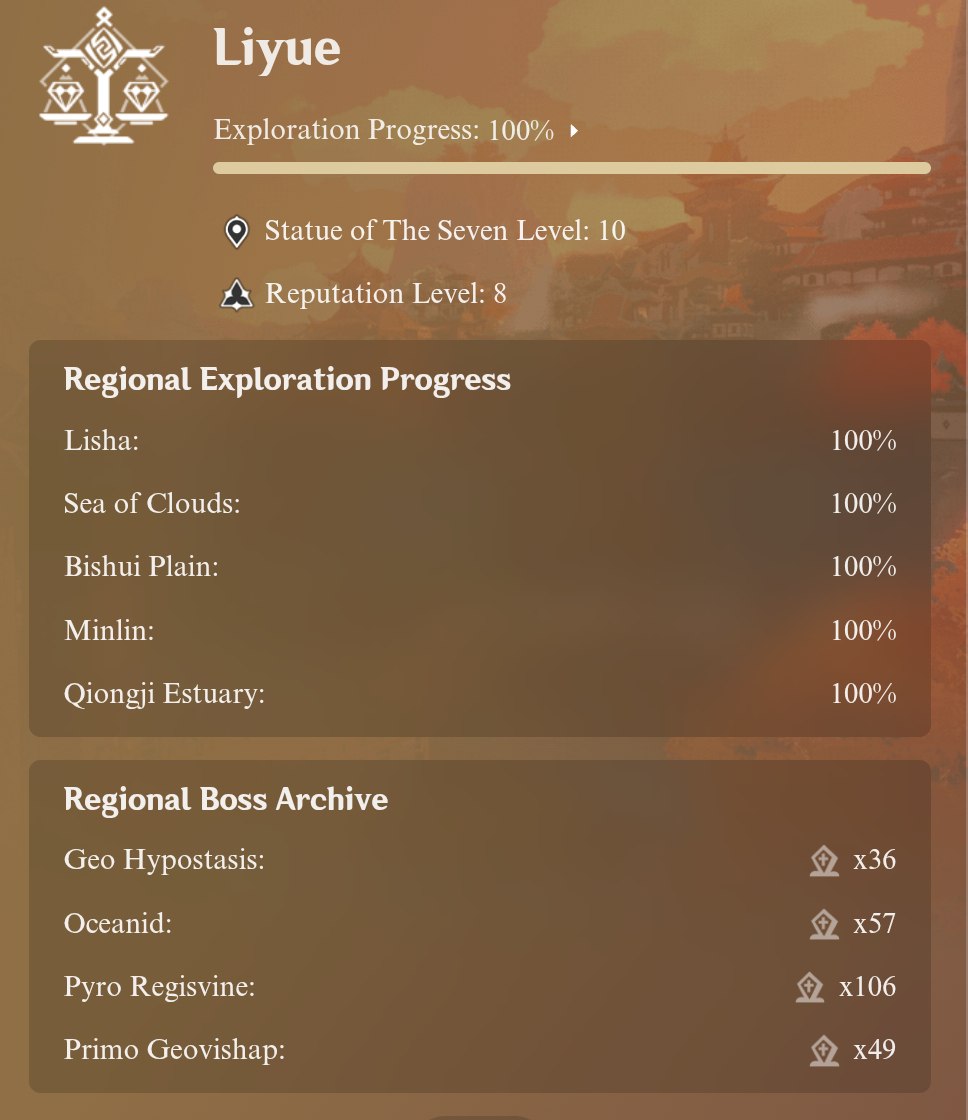Click the Statue of The Seven pin icon
The width and height of the screenshot is (968, 1120).
click(236, 232)
